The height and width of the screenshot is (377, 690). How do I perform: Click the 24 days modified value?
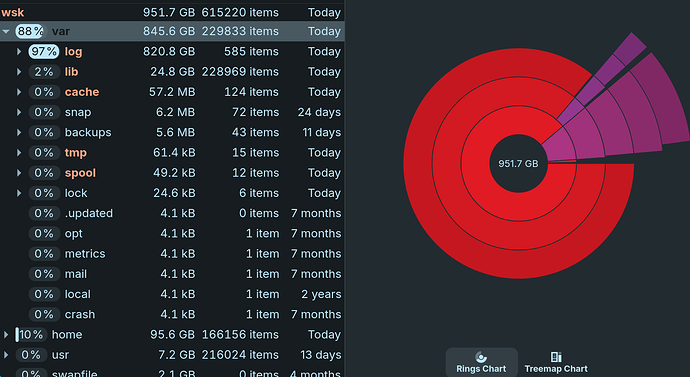[319, 112]
